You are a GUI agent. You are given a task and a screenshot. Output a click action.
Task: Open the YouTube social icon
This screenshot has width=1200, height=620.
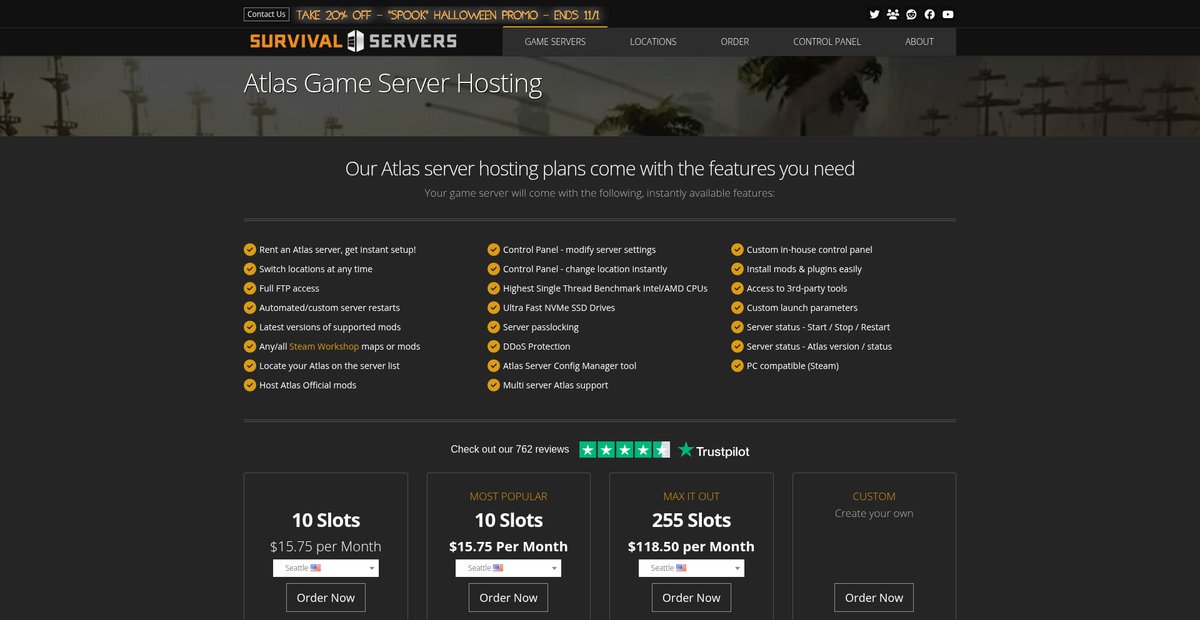click(948, 14)
